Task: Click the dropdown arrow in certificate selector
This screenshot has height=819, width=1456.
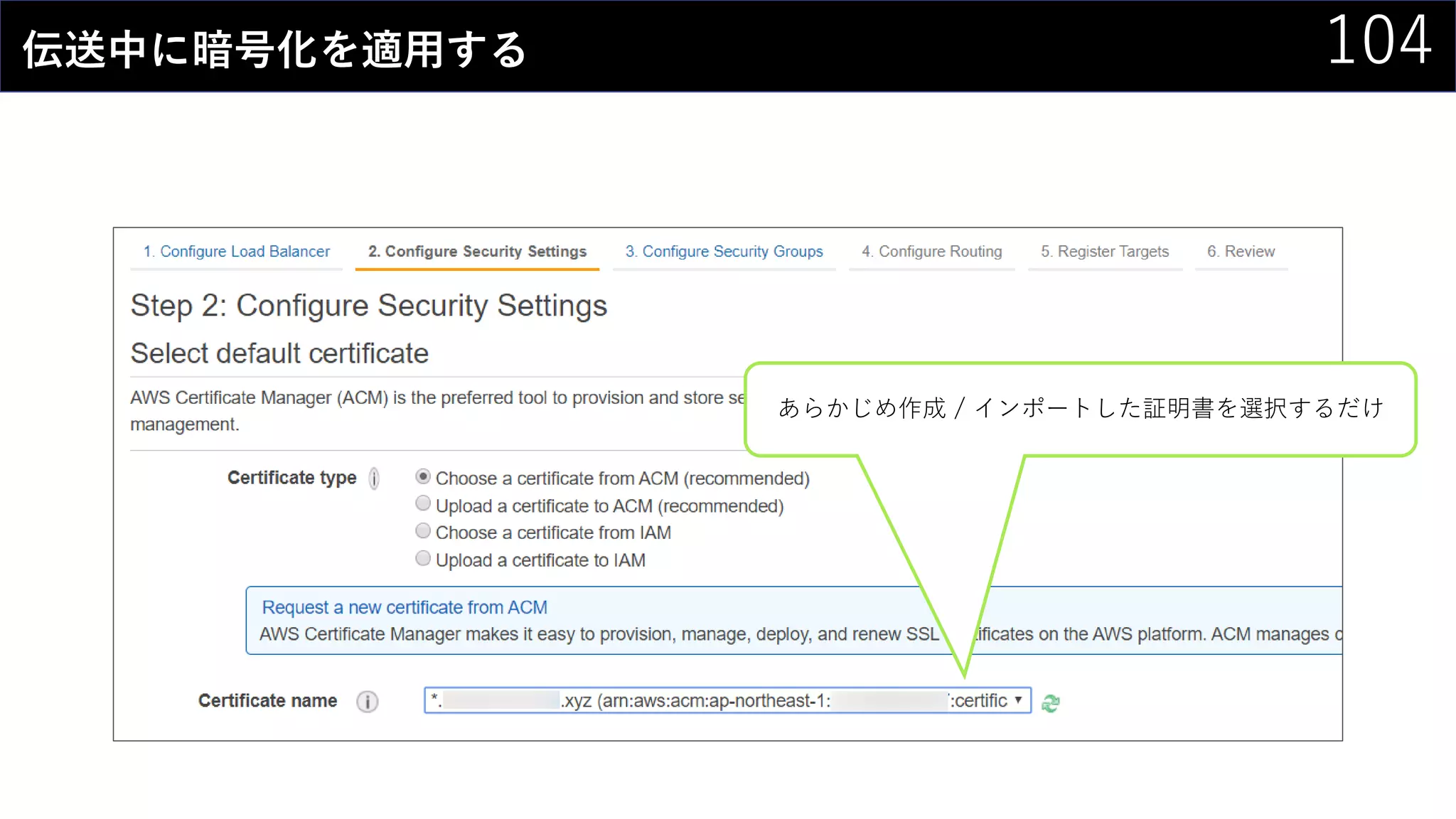Action: click(1019, 700)
